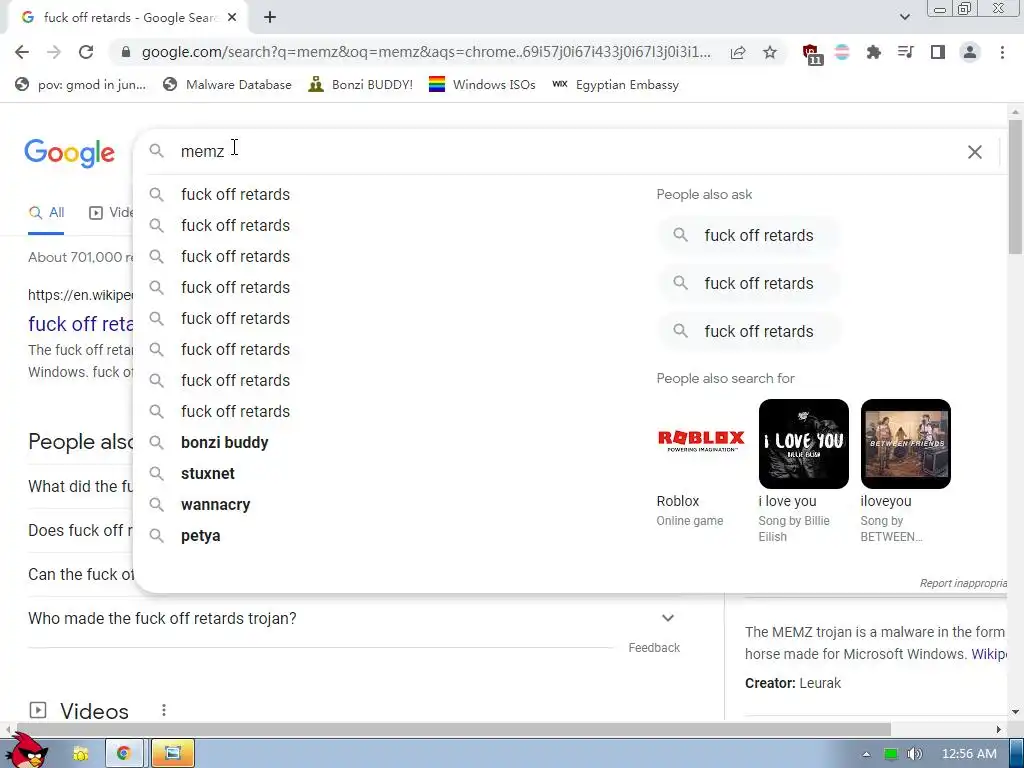Open the Roblox thumbnail
1024x768 pixels.
(x=701, y=443)
